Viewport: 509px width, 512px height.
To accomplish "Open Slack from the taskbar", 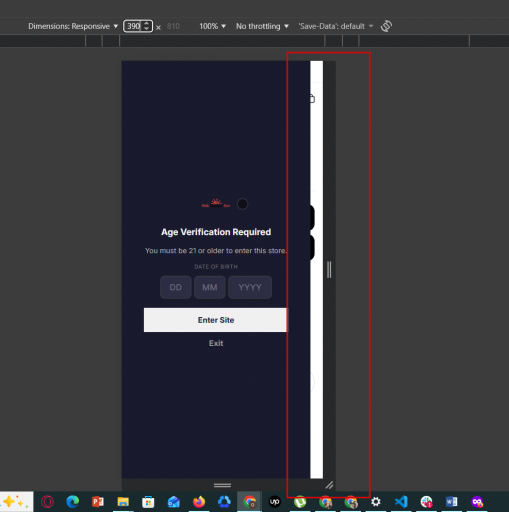I will click(427, 502).
